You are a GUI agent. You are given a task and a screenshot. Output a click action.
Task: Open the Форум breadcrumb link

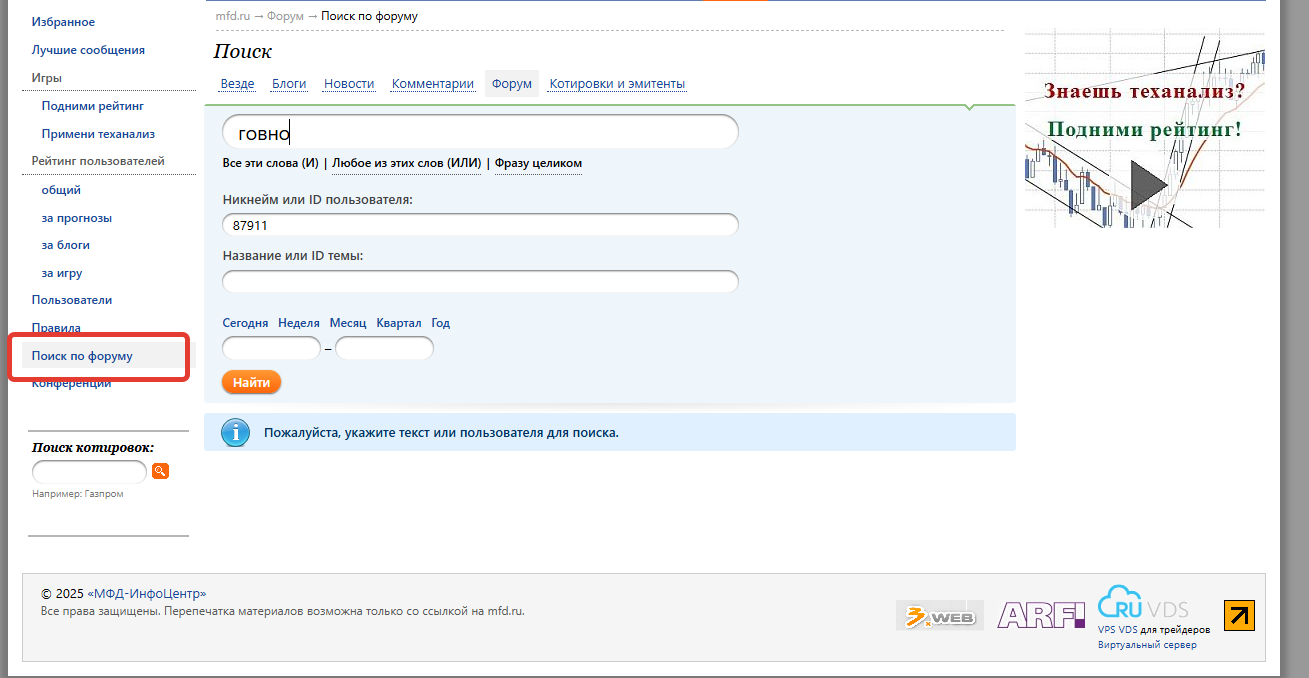point(286,16)
